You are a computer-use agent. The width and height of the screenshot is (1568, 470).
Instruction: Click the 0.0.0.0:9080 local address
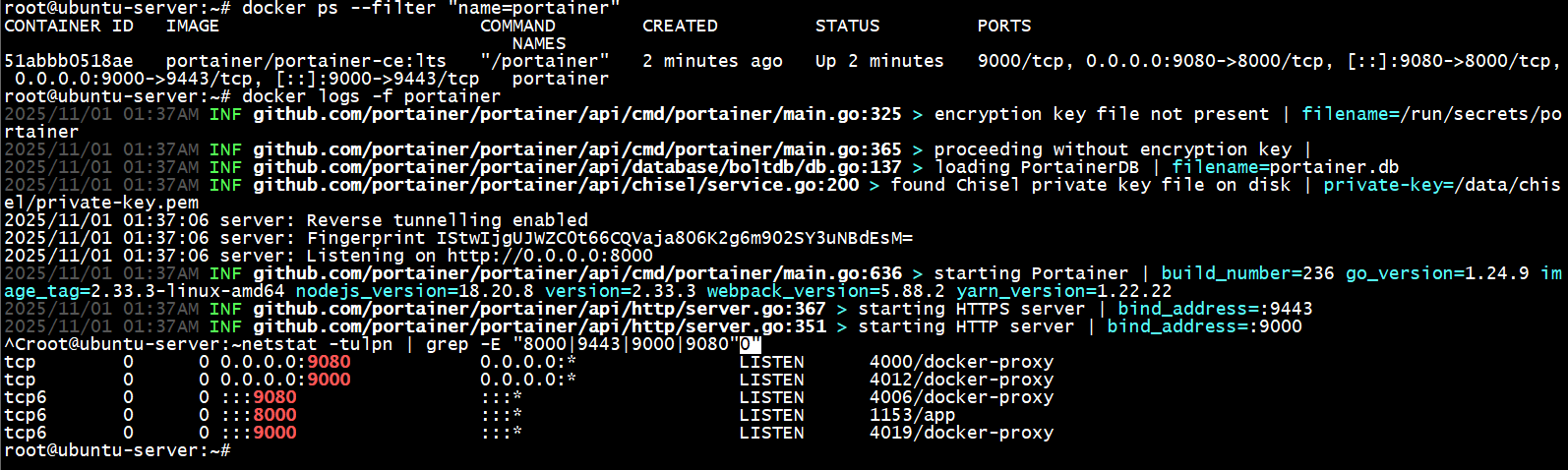click(285, 362)
